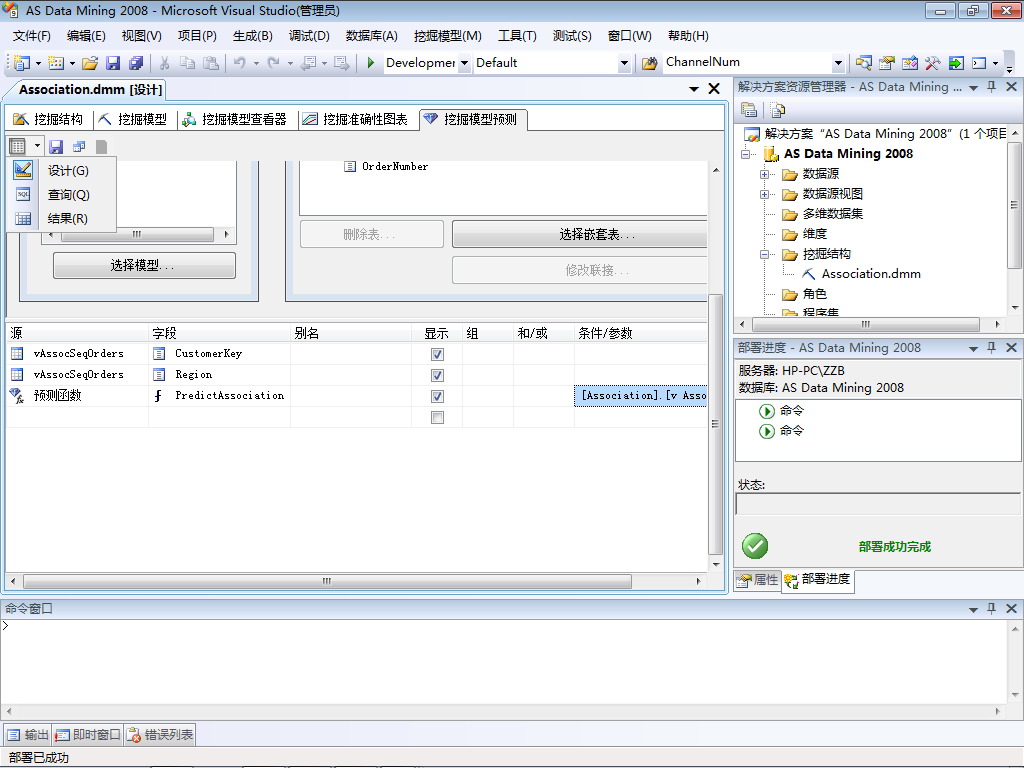Expand the 数据源 folder node
Screen dimensions: 1024x768
(764, 174)
